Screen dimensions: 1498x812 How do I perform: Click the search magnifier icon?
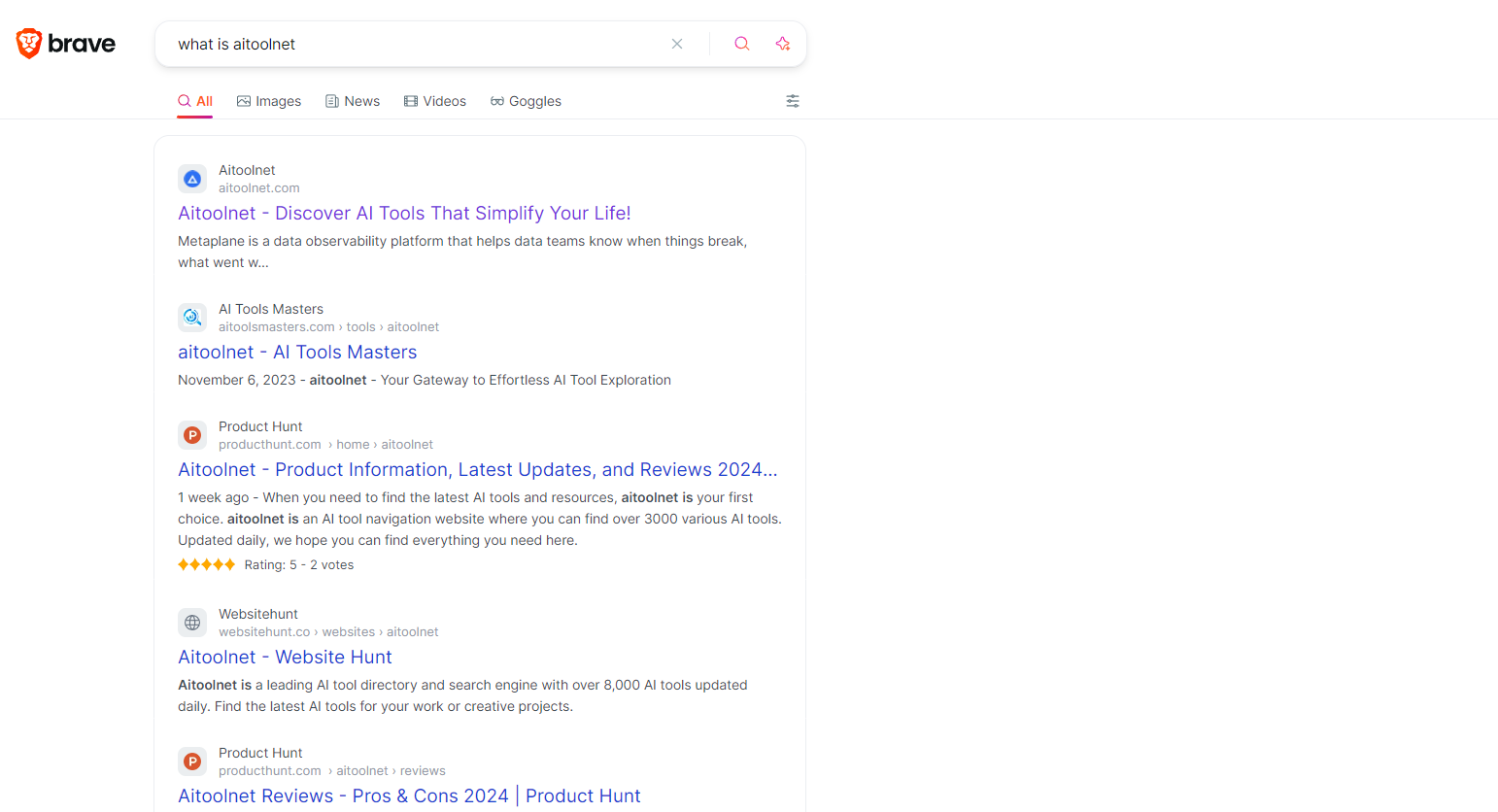[x=741, y=44]
